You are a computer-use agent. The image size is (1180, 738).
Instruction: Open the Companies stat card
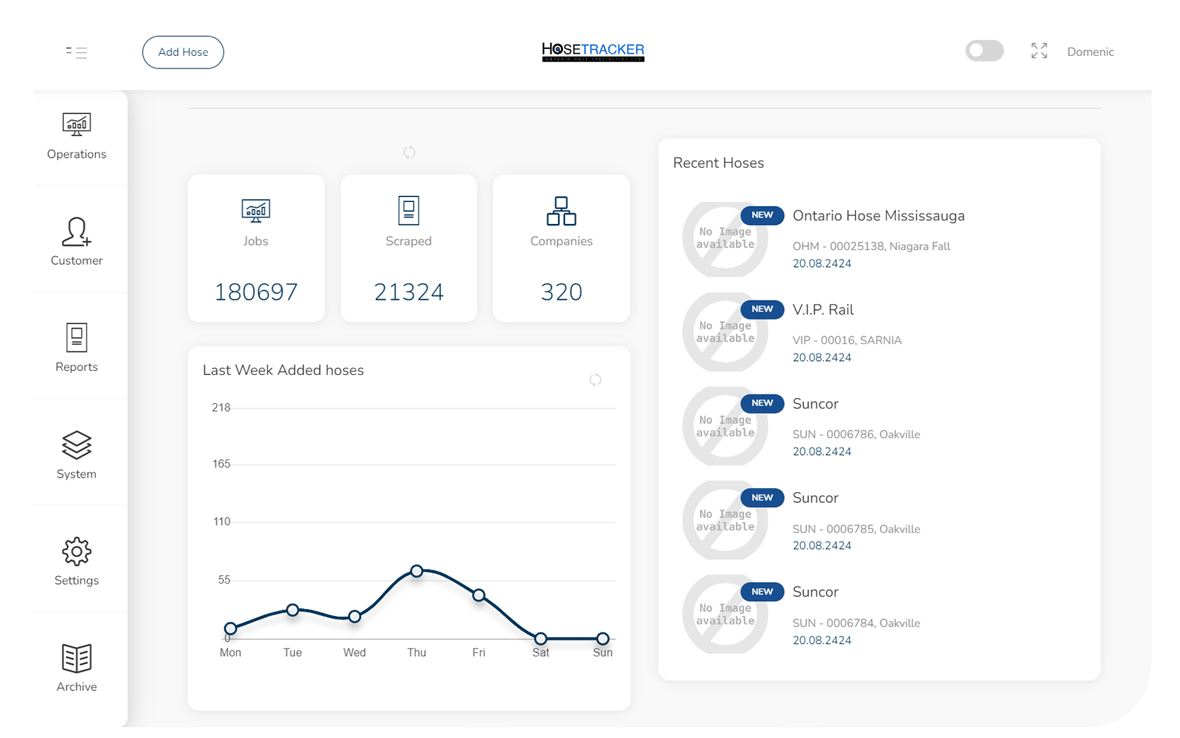pyautogui.click(x=561, y=248)
